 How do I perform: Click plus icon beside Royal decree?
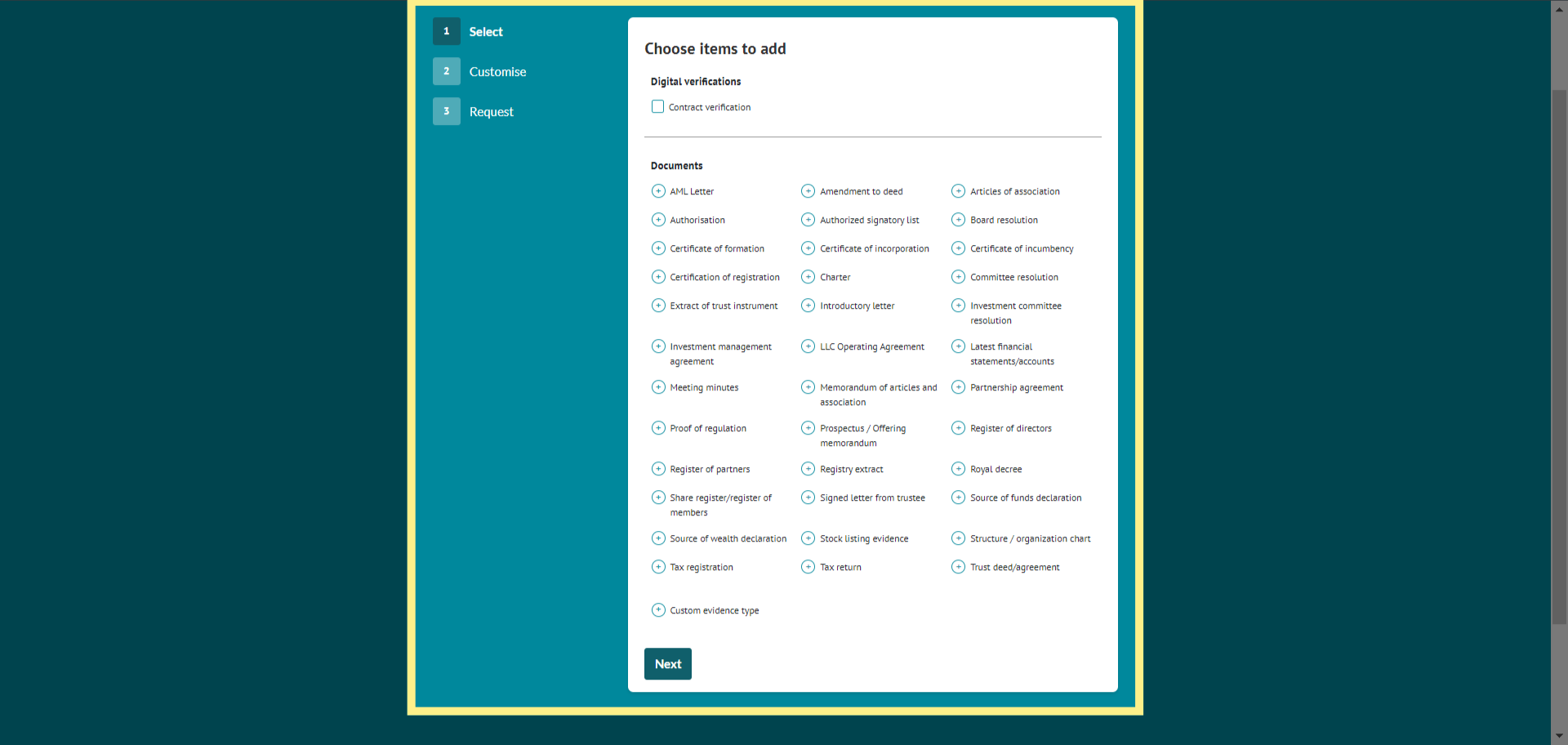958,469
